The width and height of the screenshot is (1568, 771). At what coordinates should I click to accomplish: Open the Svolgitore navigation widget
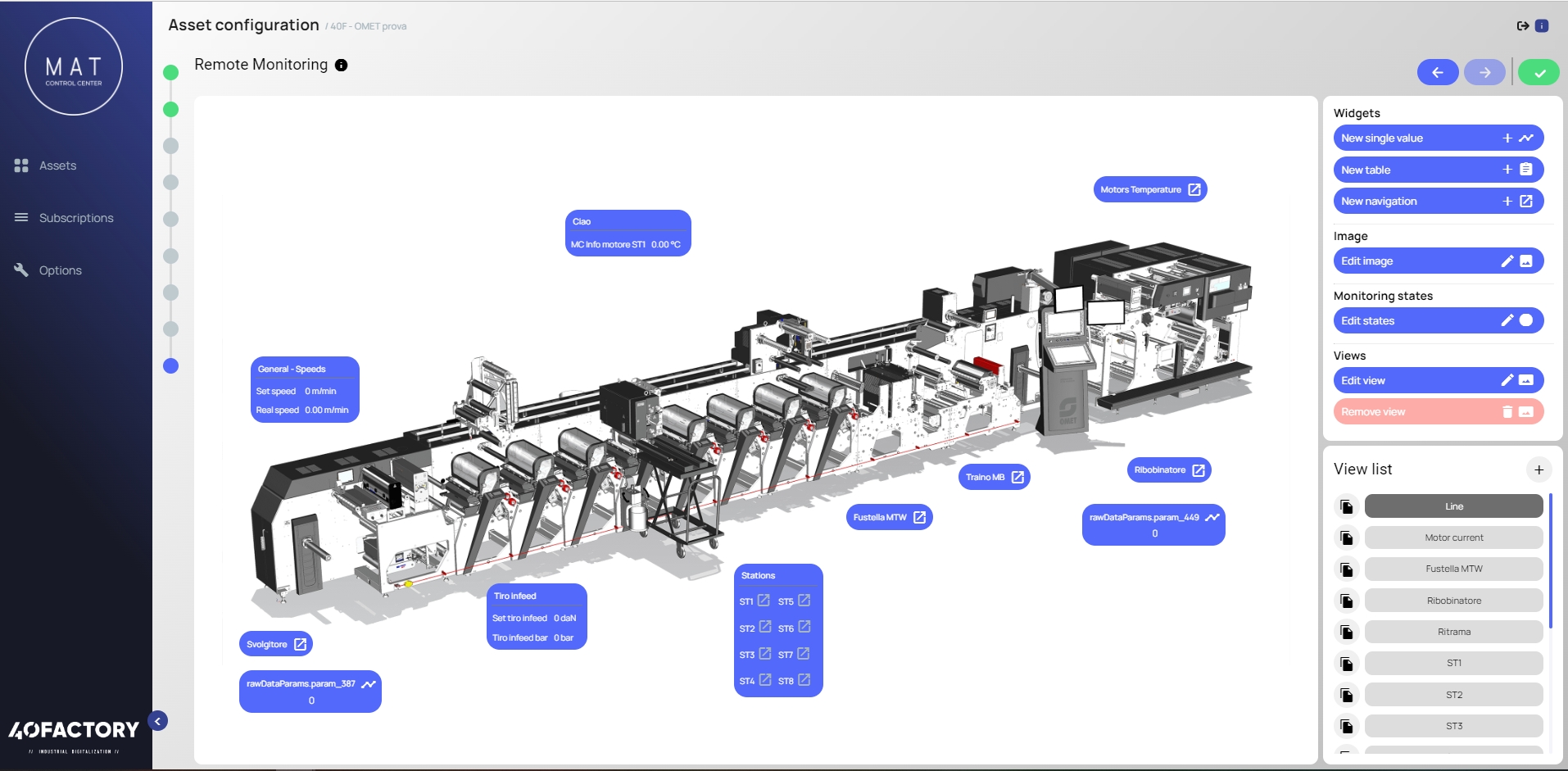(275, 644)
